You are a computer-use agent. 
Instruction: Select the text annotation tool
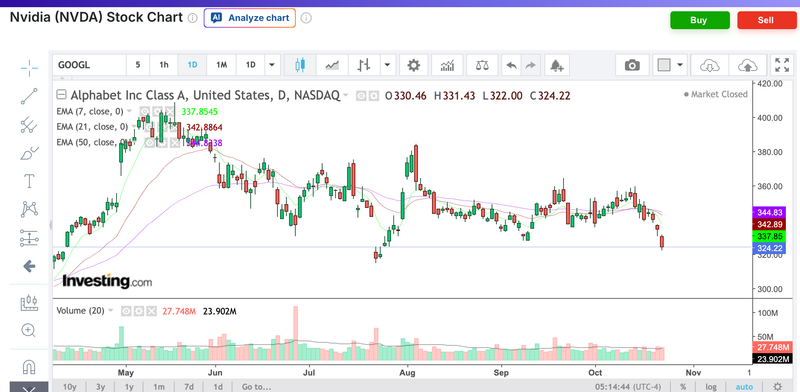click(x=29, y=181)
